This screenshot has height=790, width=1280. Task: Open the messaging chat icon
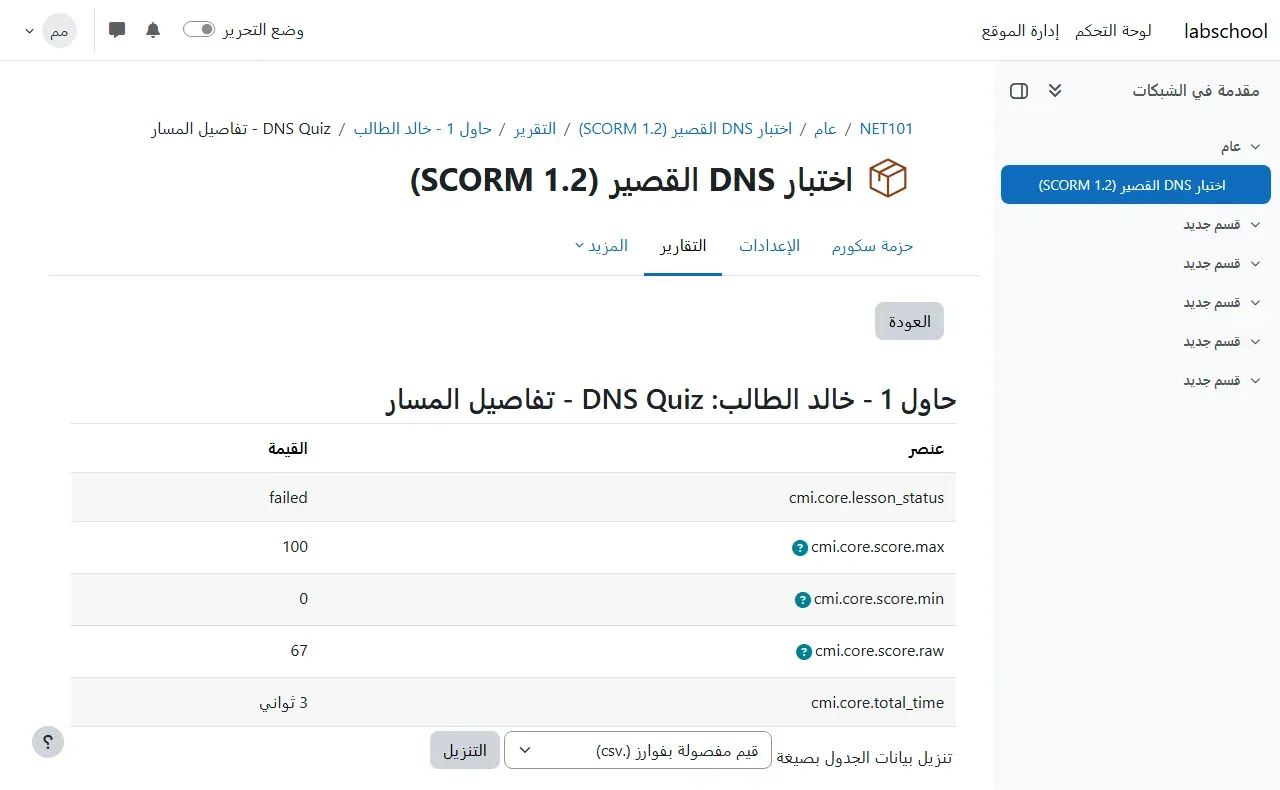(117, 30)
